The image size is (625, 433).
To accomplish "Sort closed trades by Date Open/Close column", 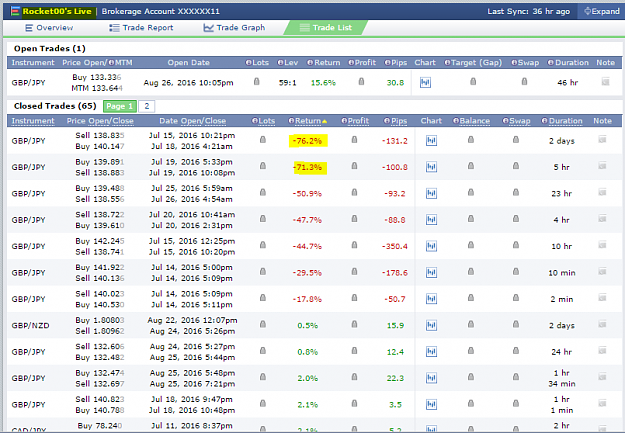I will 193,121.
